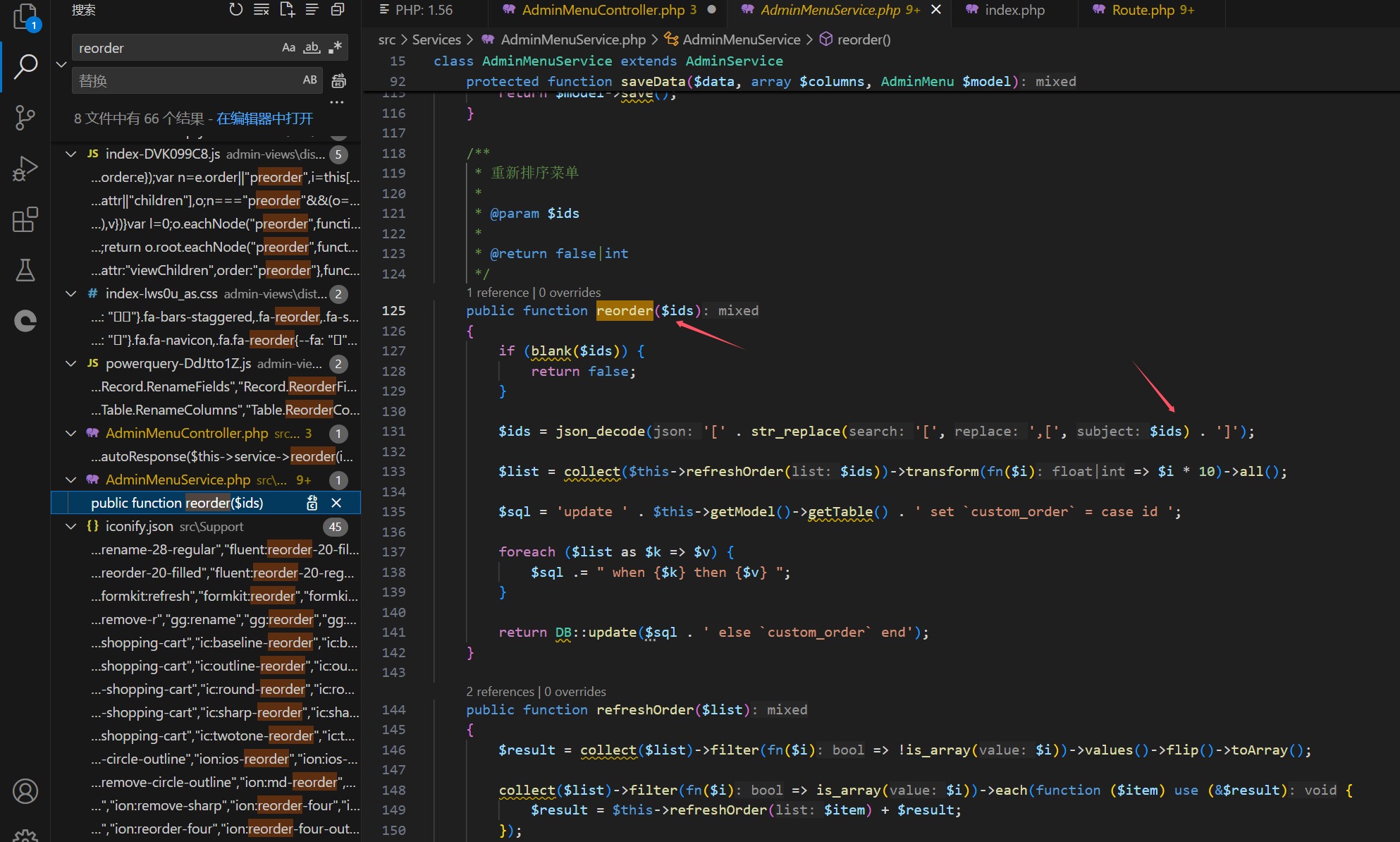Click the 1 reference code lens

point(497,293)
